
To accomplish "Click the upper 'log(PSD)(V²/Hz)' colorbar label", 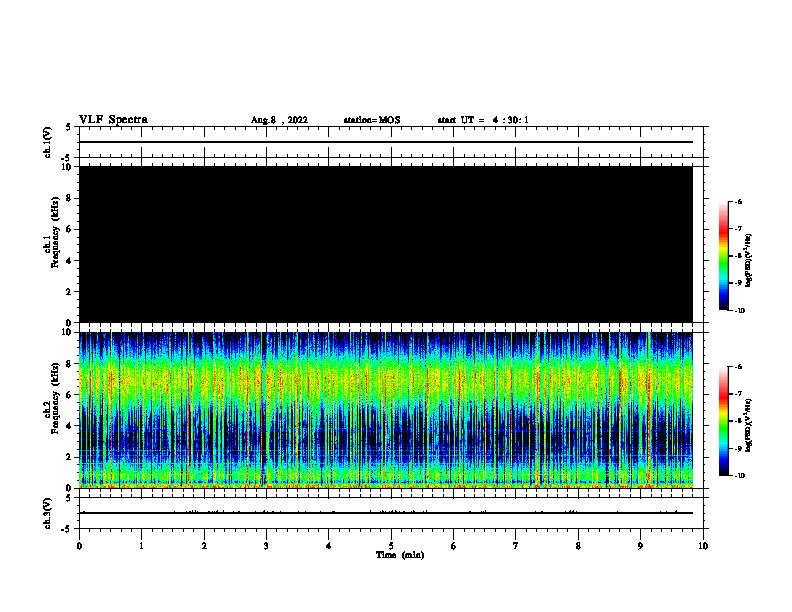I will pyautogui.click(x=749, y=261).
